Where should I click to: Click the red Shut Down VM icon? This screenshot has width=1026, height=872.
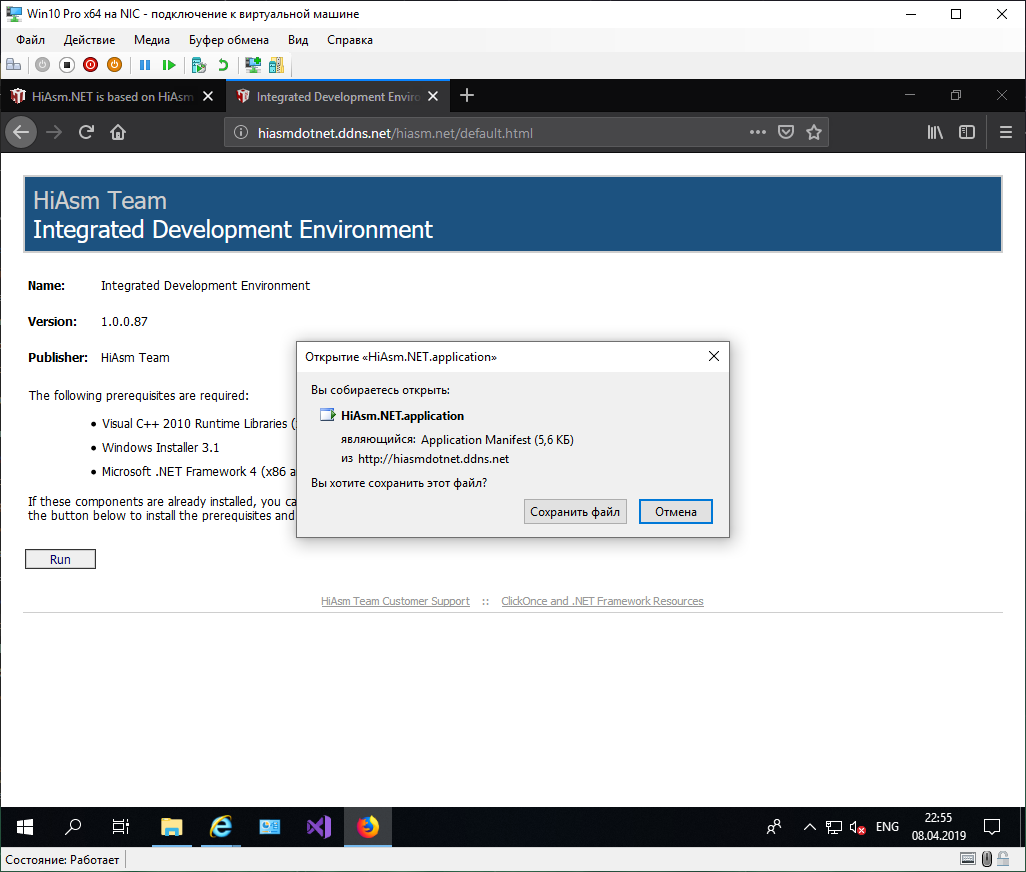click(90, 65)
